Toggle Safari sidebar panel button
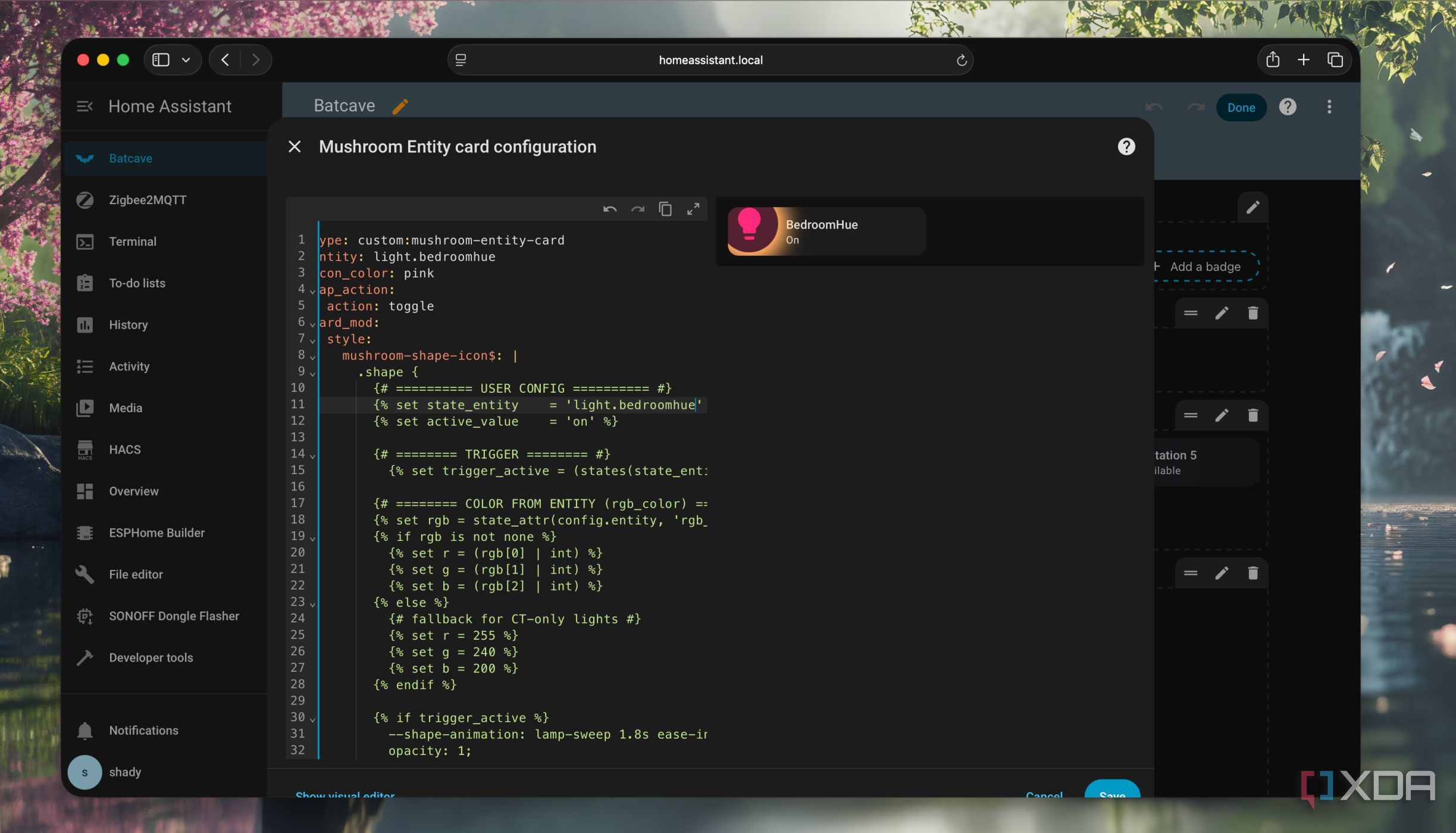This screenshot has width=1456, height=833. [161, 59]
